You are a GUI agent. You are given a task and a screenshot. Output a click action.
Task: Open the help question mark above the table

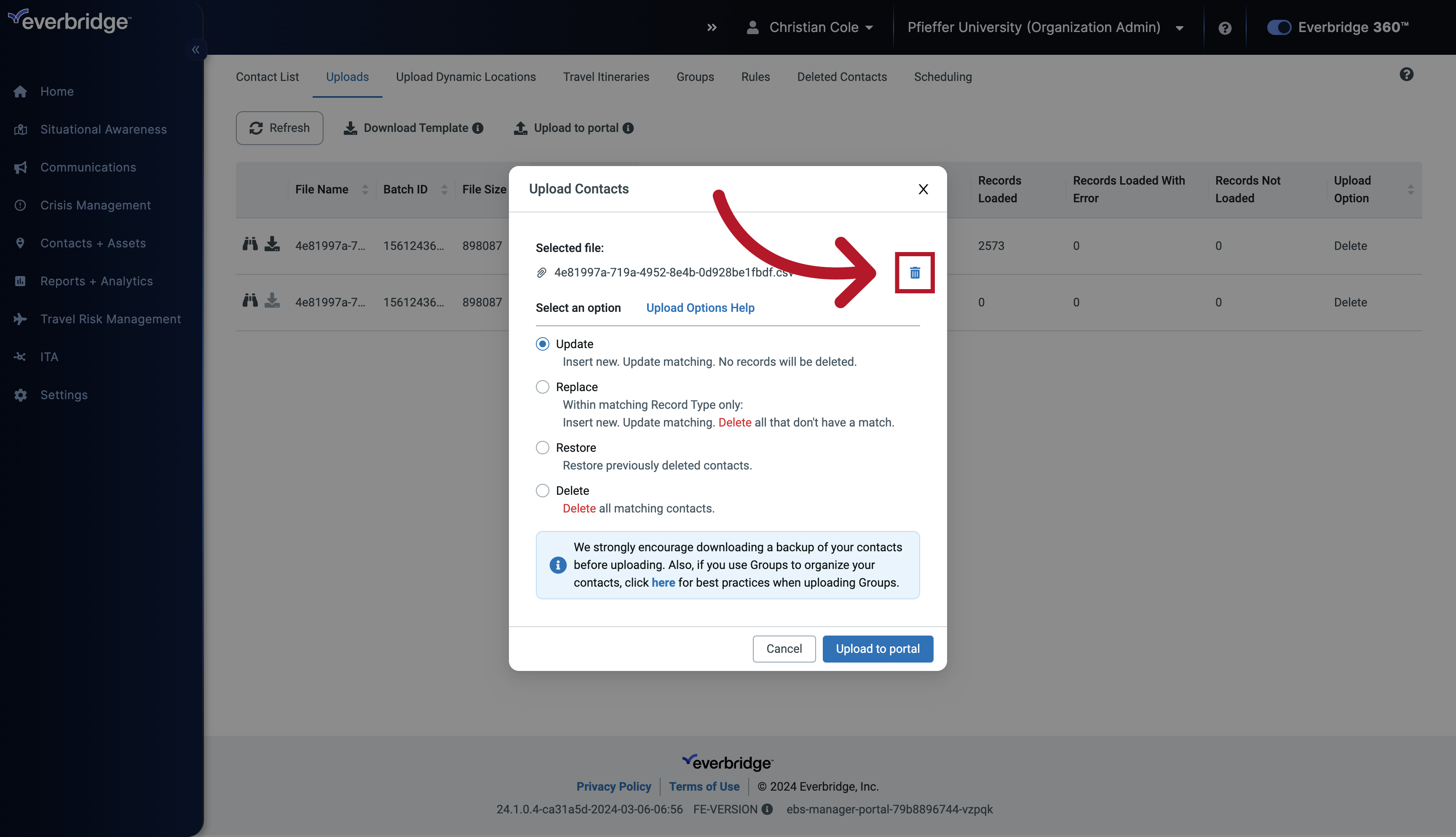pos(1407,74)
